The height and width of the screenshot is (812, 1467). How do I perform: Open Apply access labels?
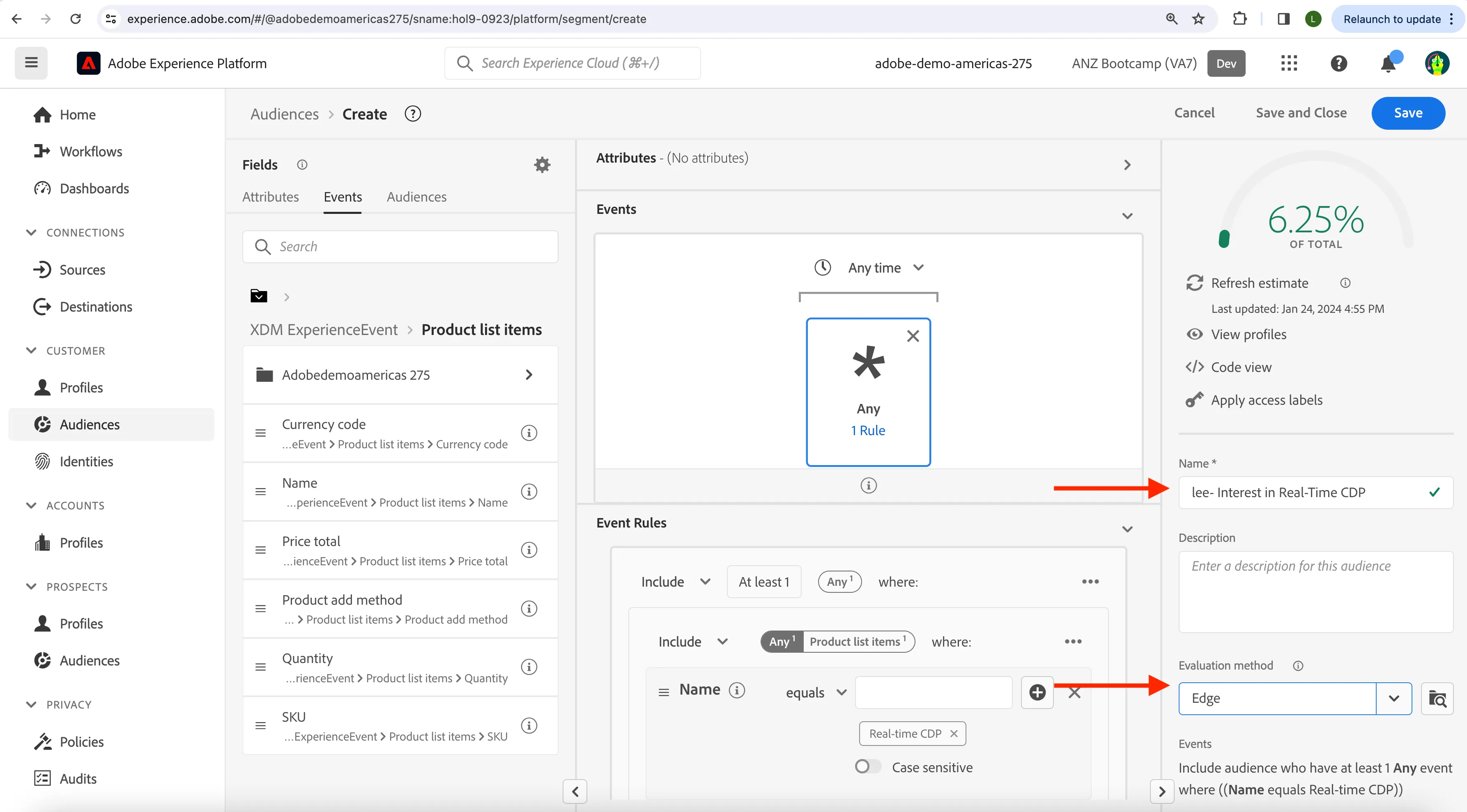click(1253, 400)
